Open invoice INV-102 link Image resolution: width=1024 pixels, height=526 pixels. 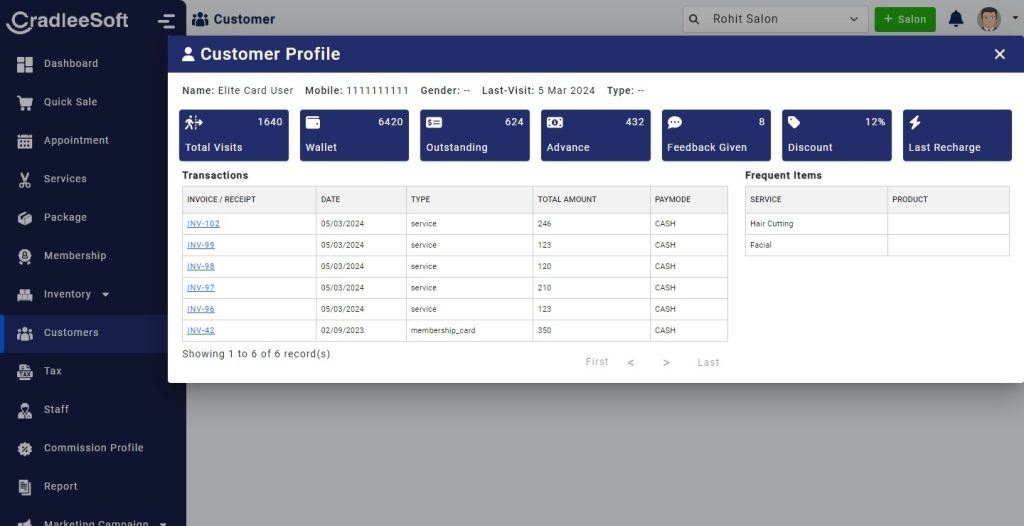click(x=203, y=224)
